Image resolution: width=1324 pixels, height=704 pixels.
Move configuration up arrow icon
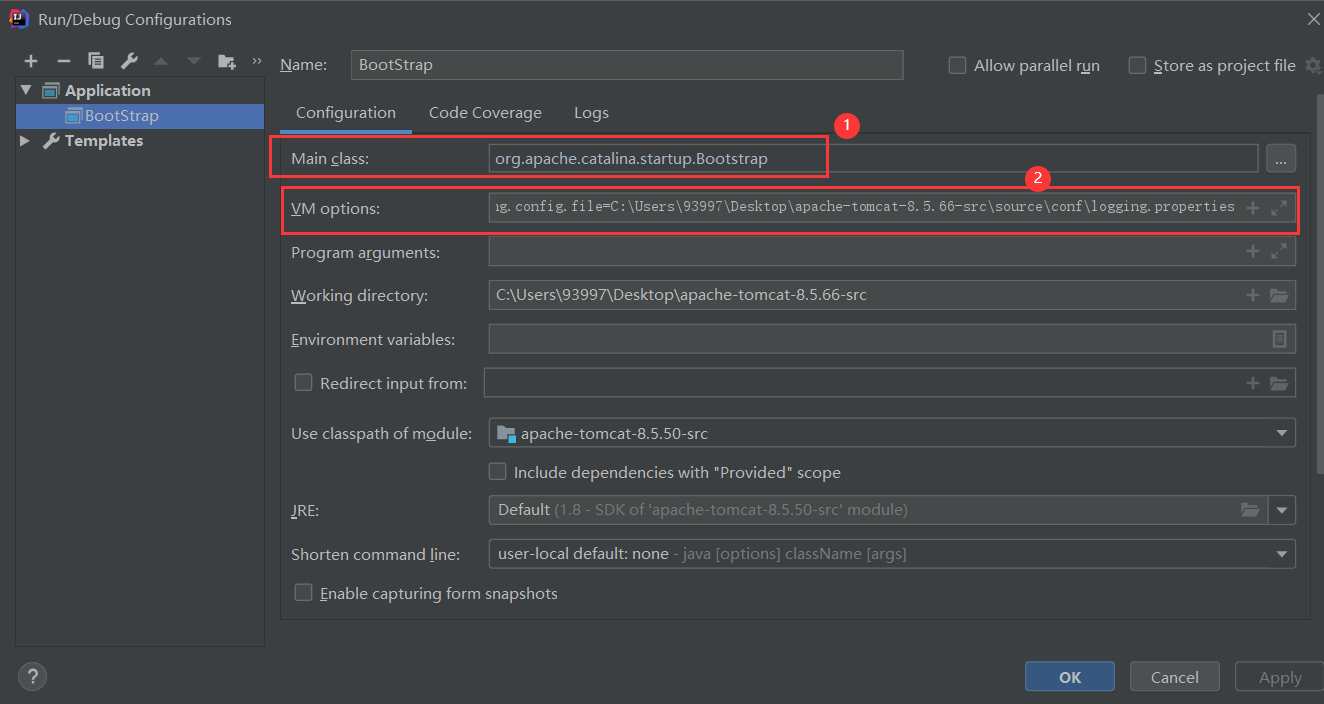(161, 61)
